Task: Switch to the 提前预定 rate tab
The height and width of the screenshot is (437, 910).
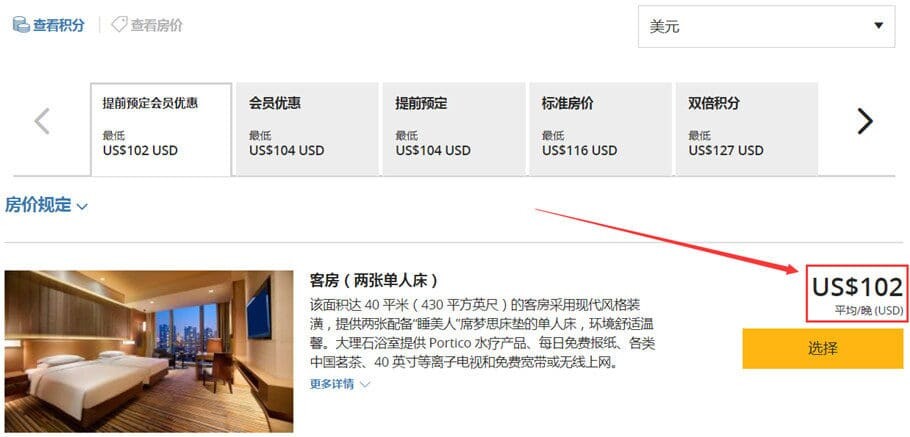Action: coord(454,129)
